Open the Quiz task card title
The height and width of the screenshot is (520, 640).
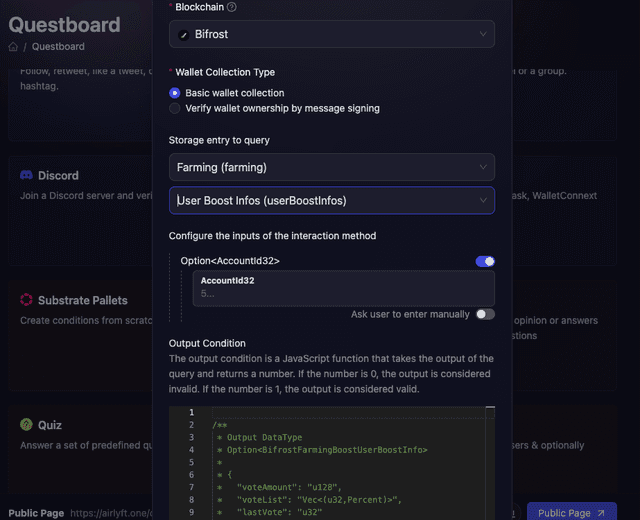(x=49, y=425)
